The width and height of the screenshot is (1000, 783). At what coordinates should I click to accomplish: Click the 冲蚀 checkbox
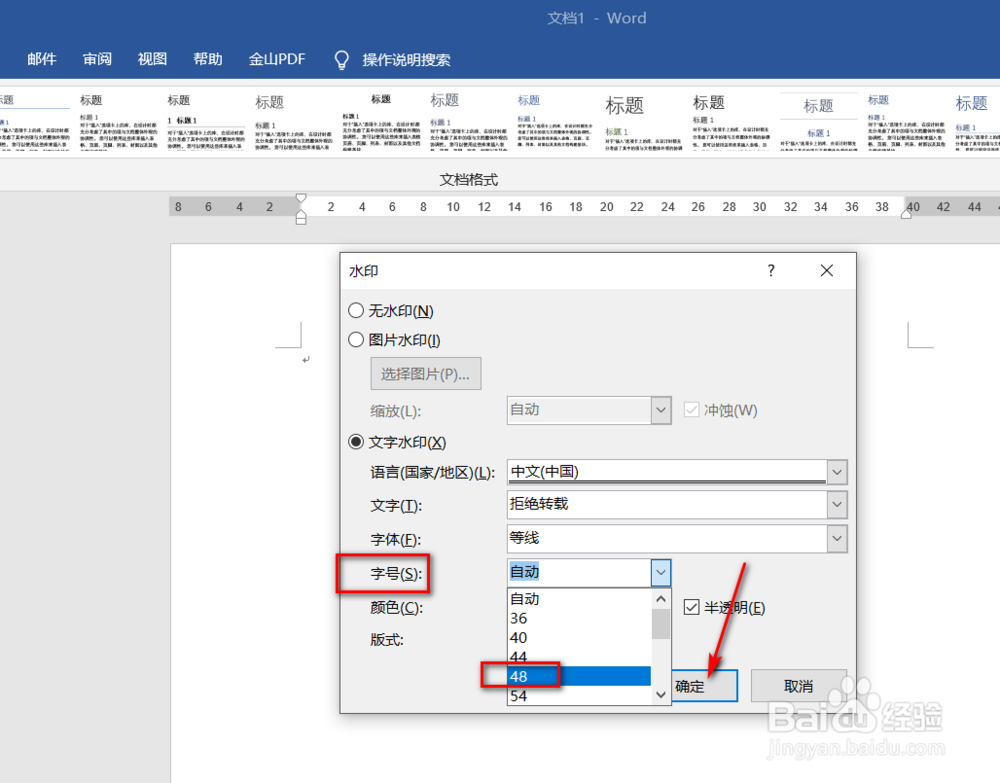[x=691, y=410]
